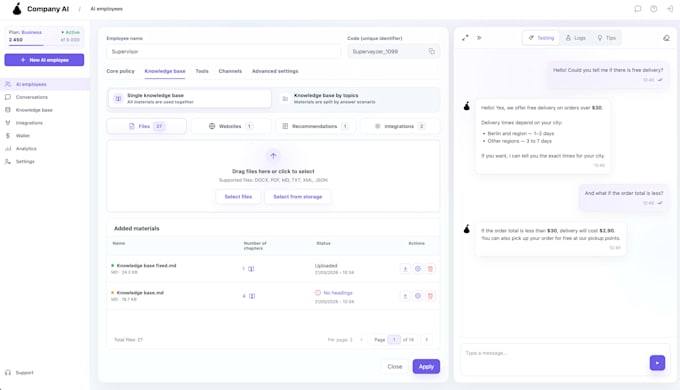680x390 pixels.
Task: Switch to the Tools tab
Action: click(x=202, y=71)
